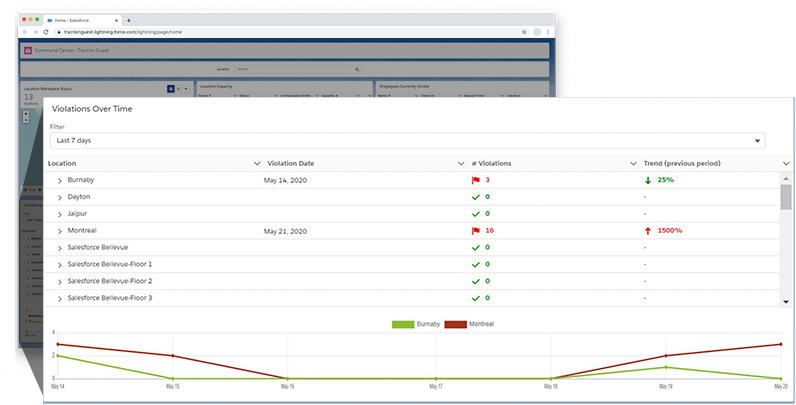
Task: Expand the Dayton location row
Action: [59, 197]
